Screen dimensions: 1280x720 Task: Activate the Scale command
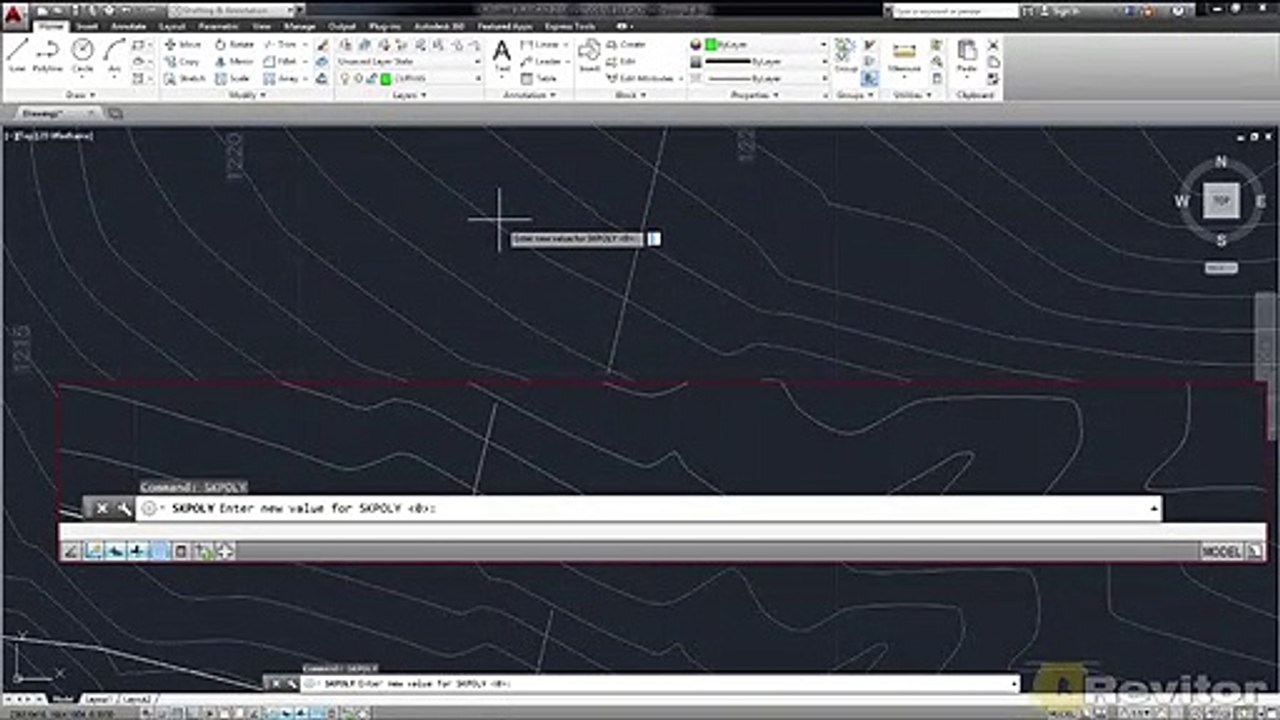(233, 77)
